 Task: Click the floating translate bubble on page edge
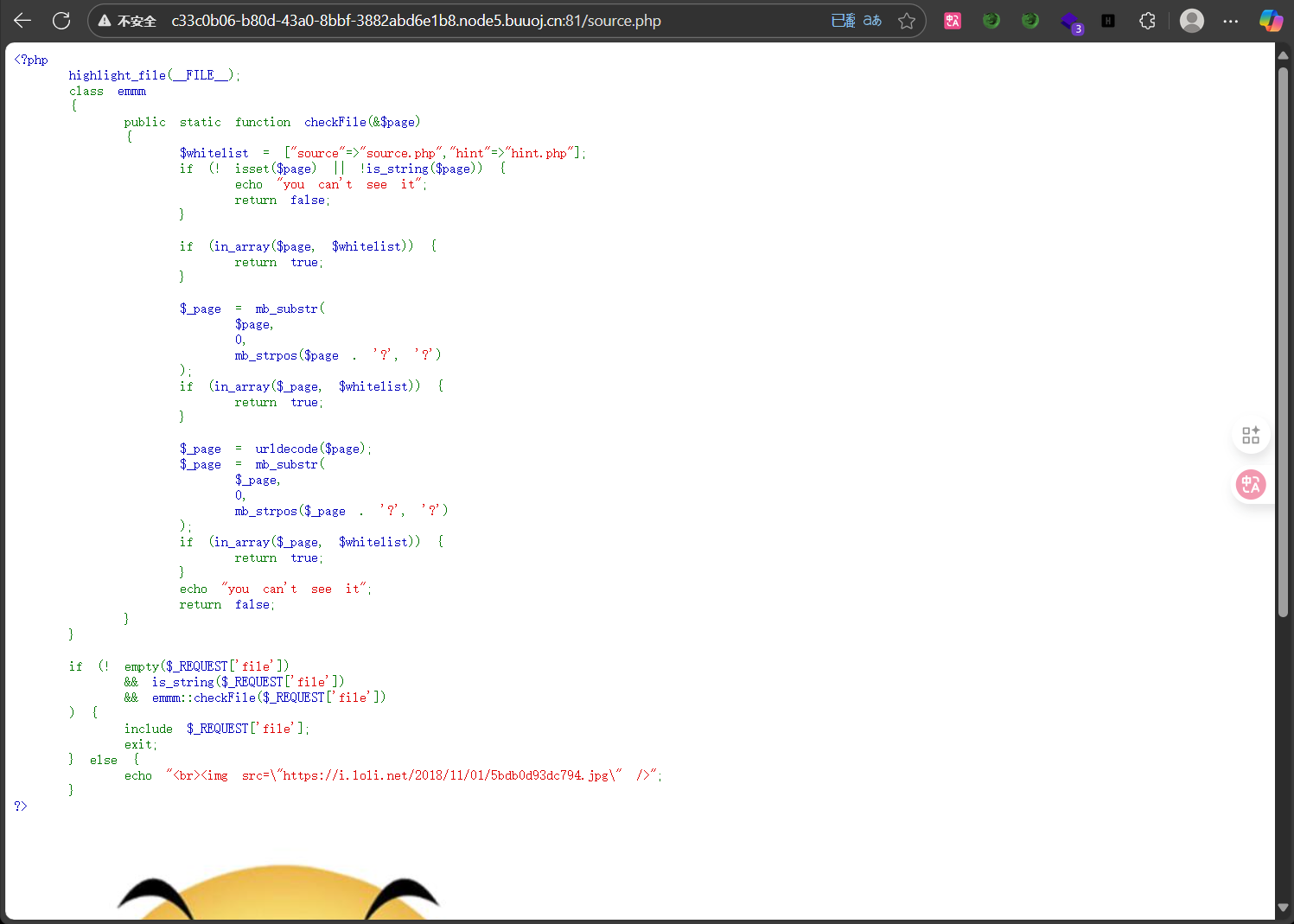click(x=1251, y=484)
